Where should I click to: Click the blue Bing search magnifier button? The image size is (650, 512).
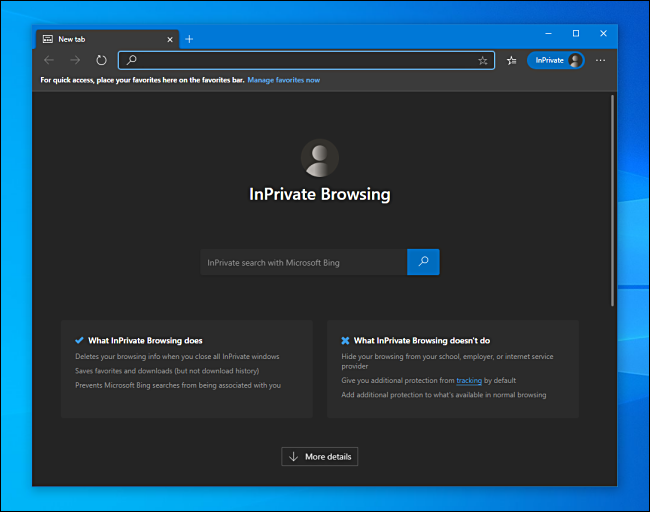423,262
